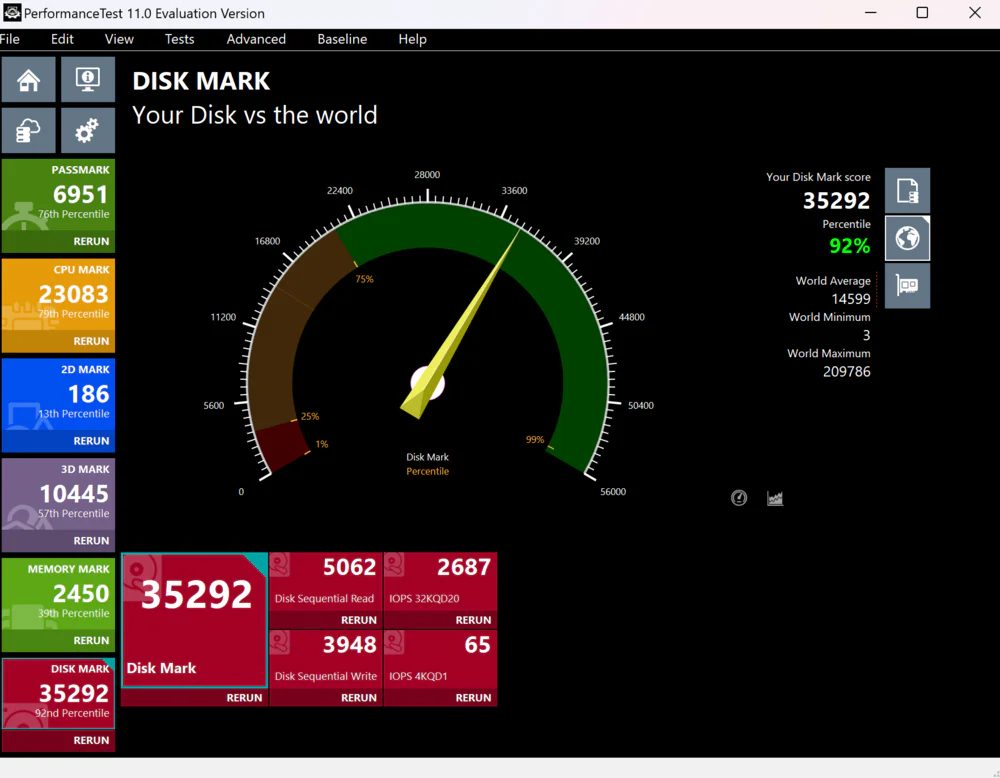The width and height of the screenshot is (1000, 778).
Task: Click the World Minimum value 3
Action: [x=866, y=335]
